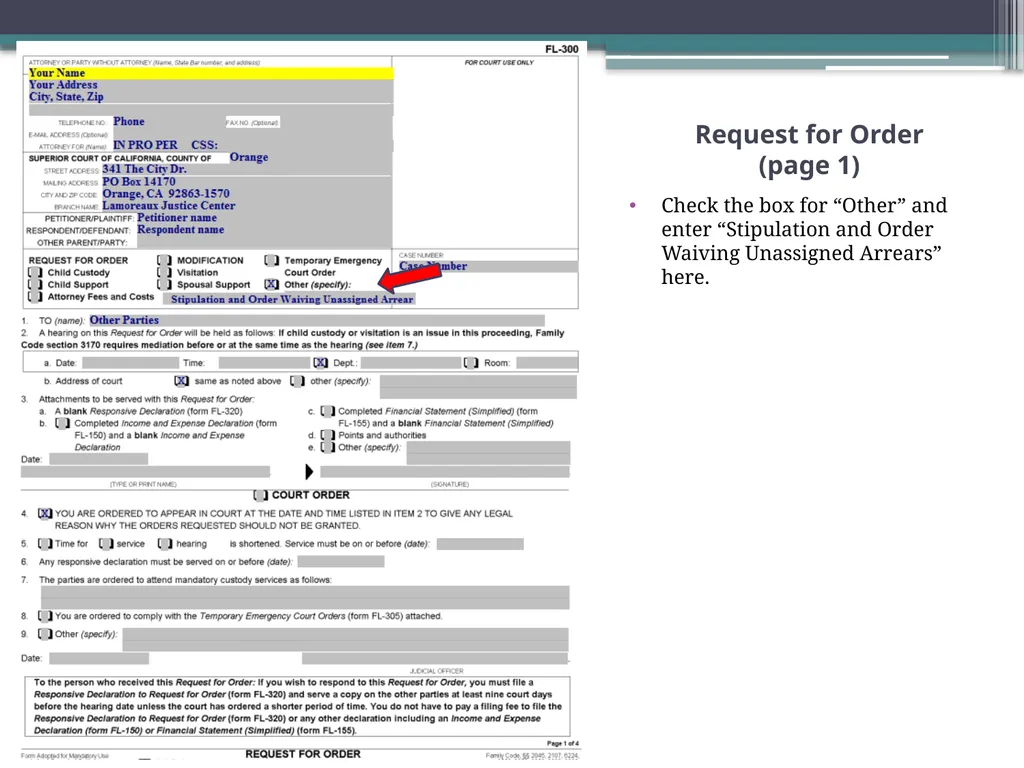Image resolution: width=1024 pixels, height=768 pixels.
Task: Check the Child Support checkbox
Action: (x=35, y=285)
